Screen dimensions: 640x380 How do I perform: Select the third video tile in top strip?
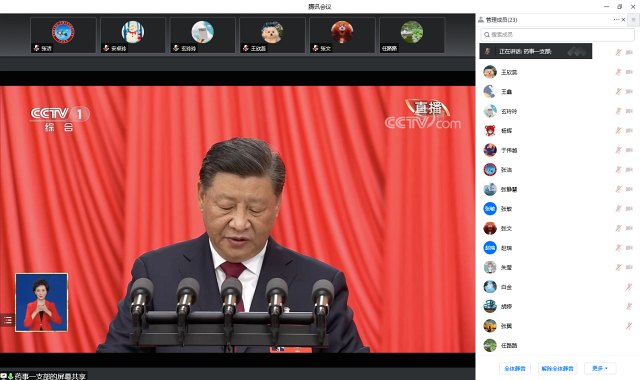(203, 35)
